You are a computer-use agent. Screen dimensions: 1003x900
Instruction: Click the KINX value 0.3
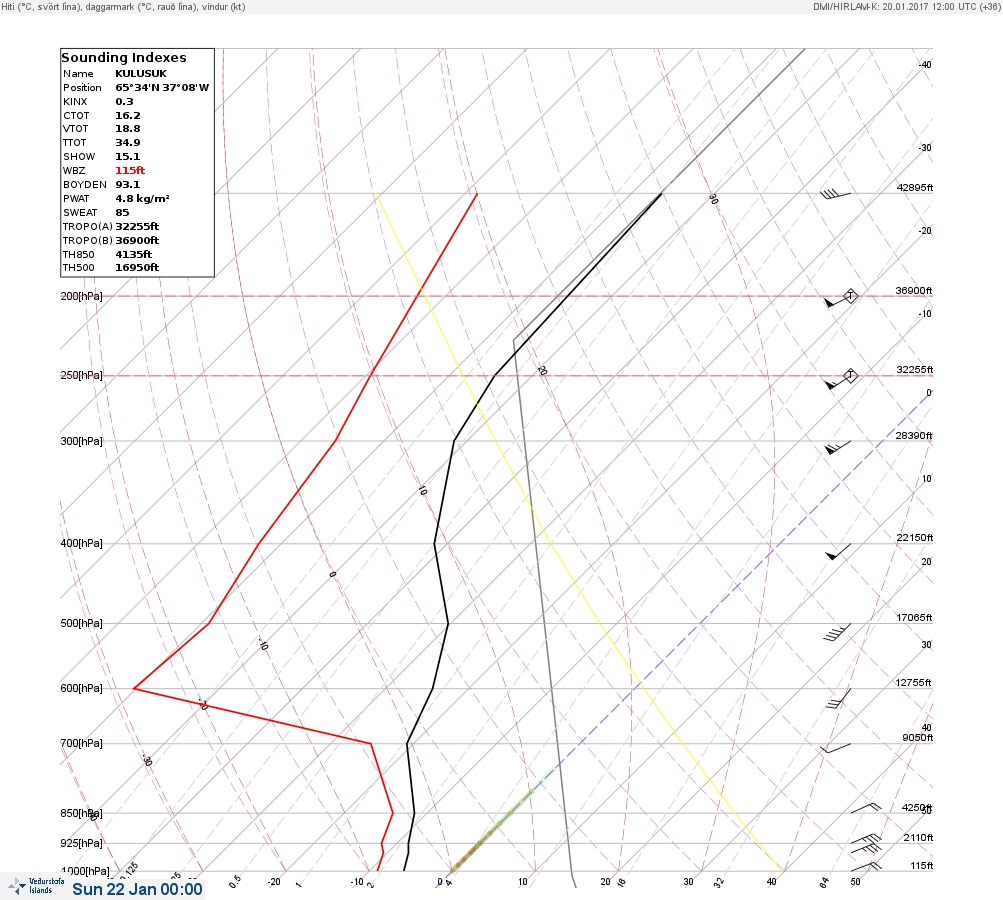coord(124,102)
